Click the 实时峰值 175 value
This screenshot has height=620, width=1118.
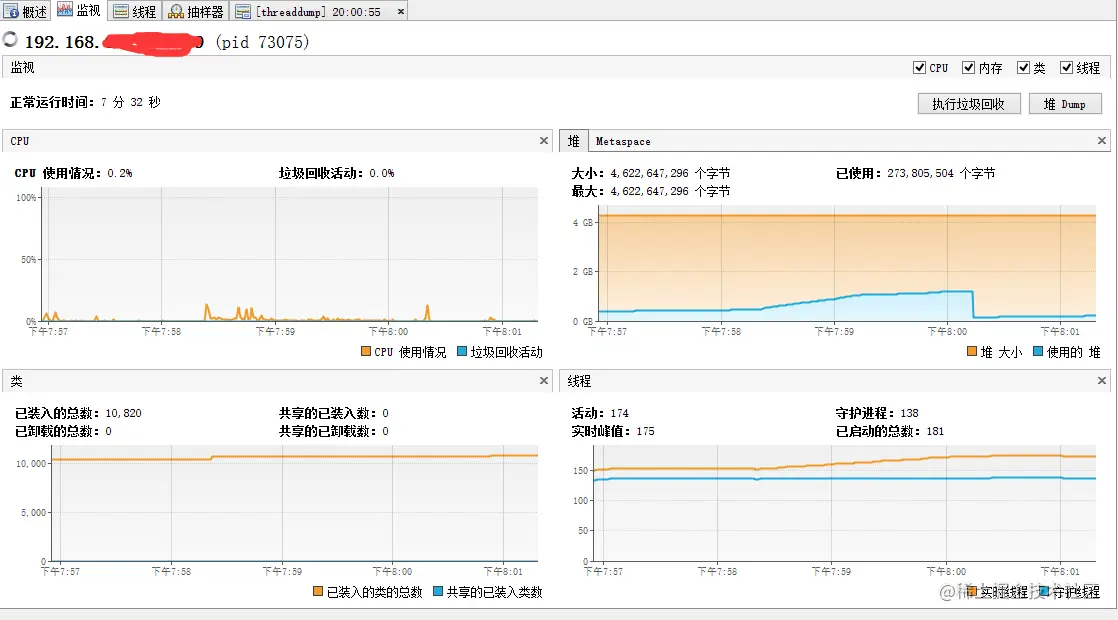(x=645, y=431)
